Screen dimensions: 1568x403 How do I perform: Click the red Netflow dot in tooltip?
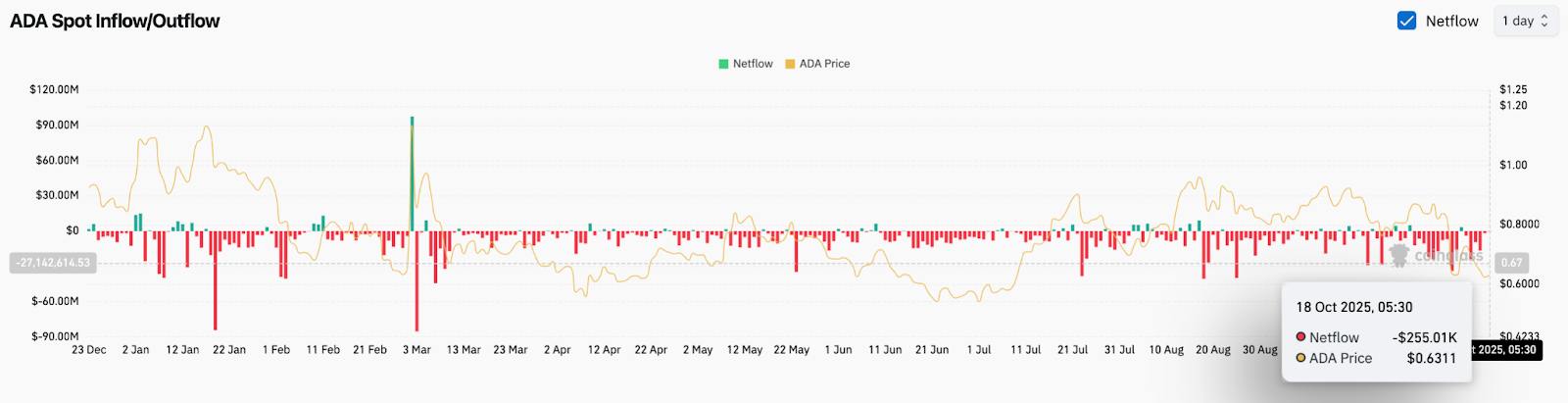(x=1300, y=336)
